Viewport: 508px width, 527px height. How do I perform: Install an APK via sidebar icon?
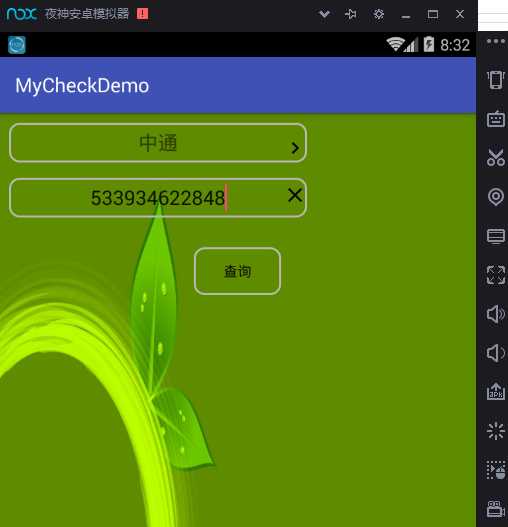point(496,392)
